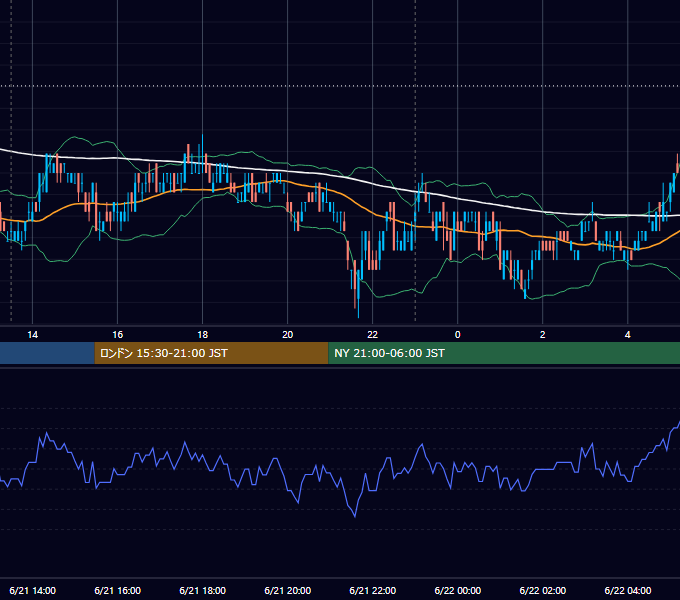Screen dimensions: 680x600
Task: Click the 6/21 16:00 date label
Action: pos(118,590)
